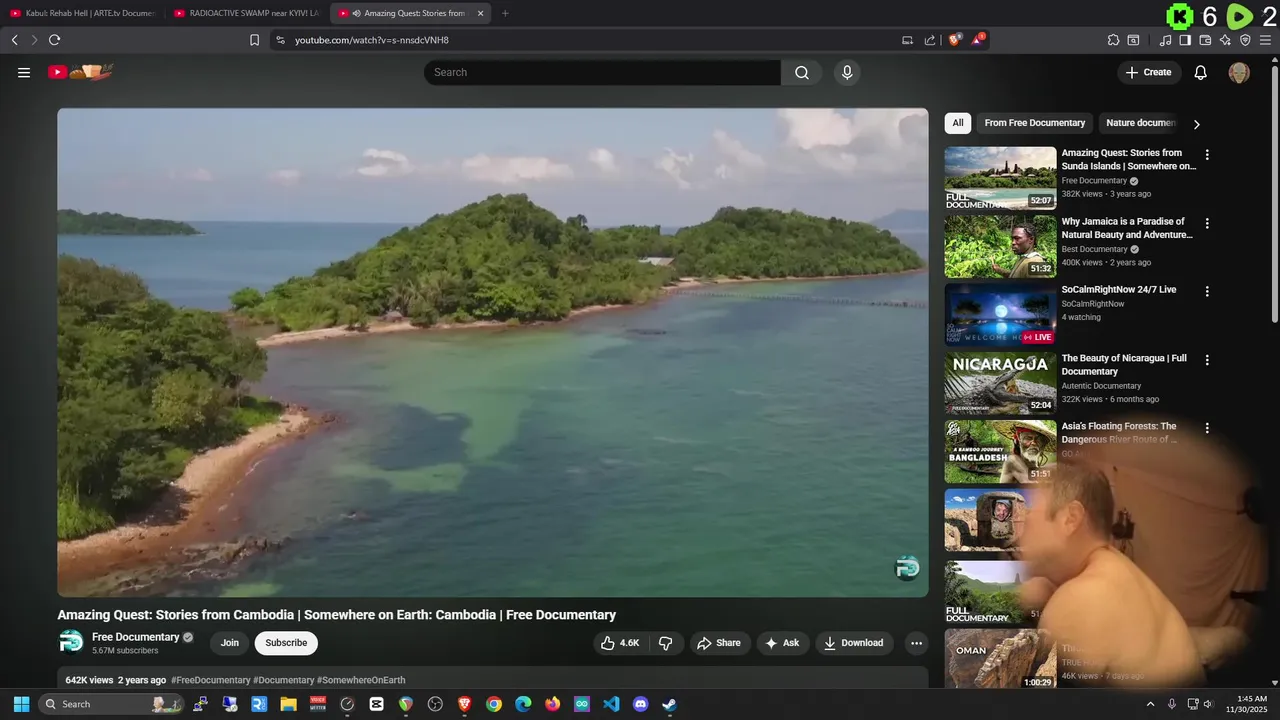1280x720 pixels.
Task: Click the browser share page icon
Action: pos(930,40)
